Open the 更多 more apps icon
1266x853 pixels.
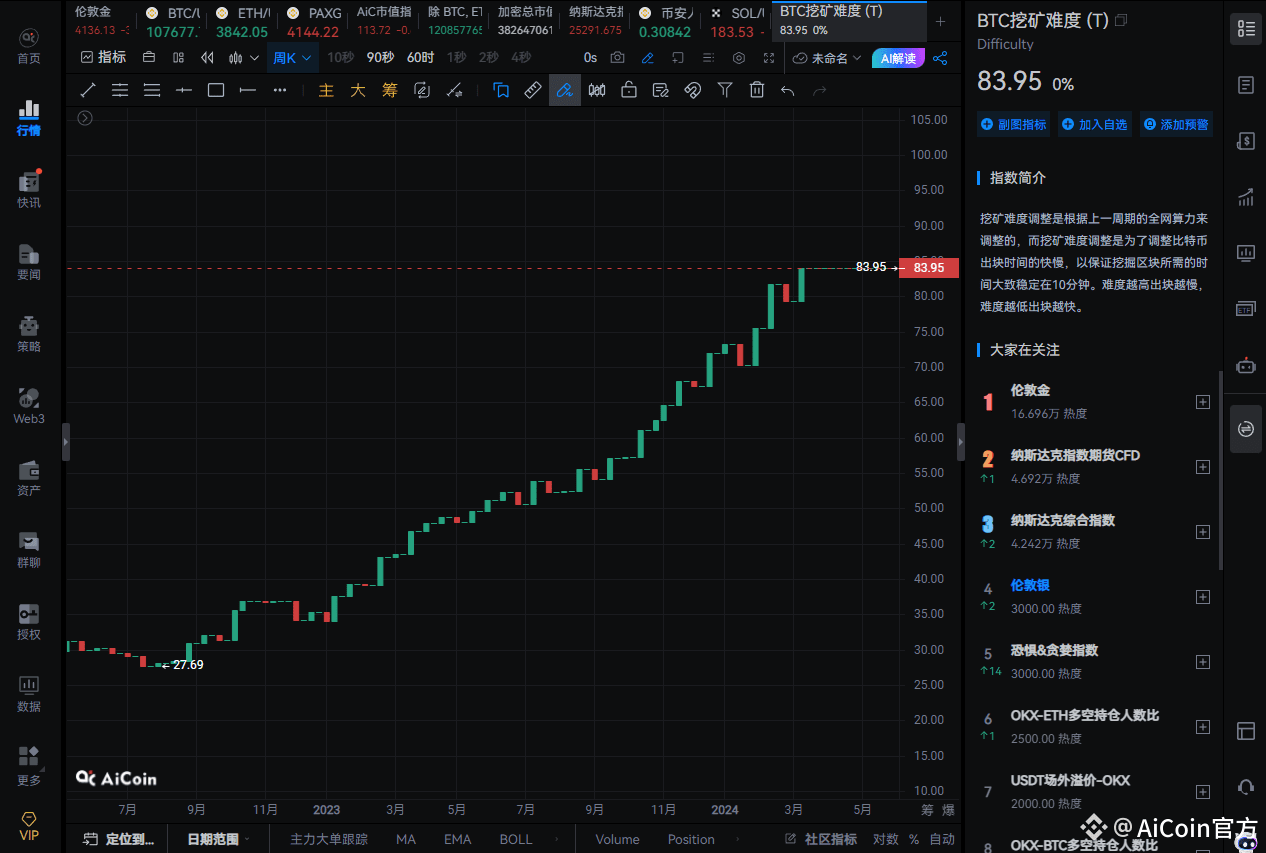29,765
